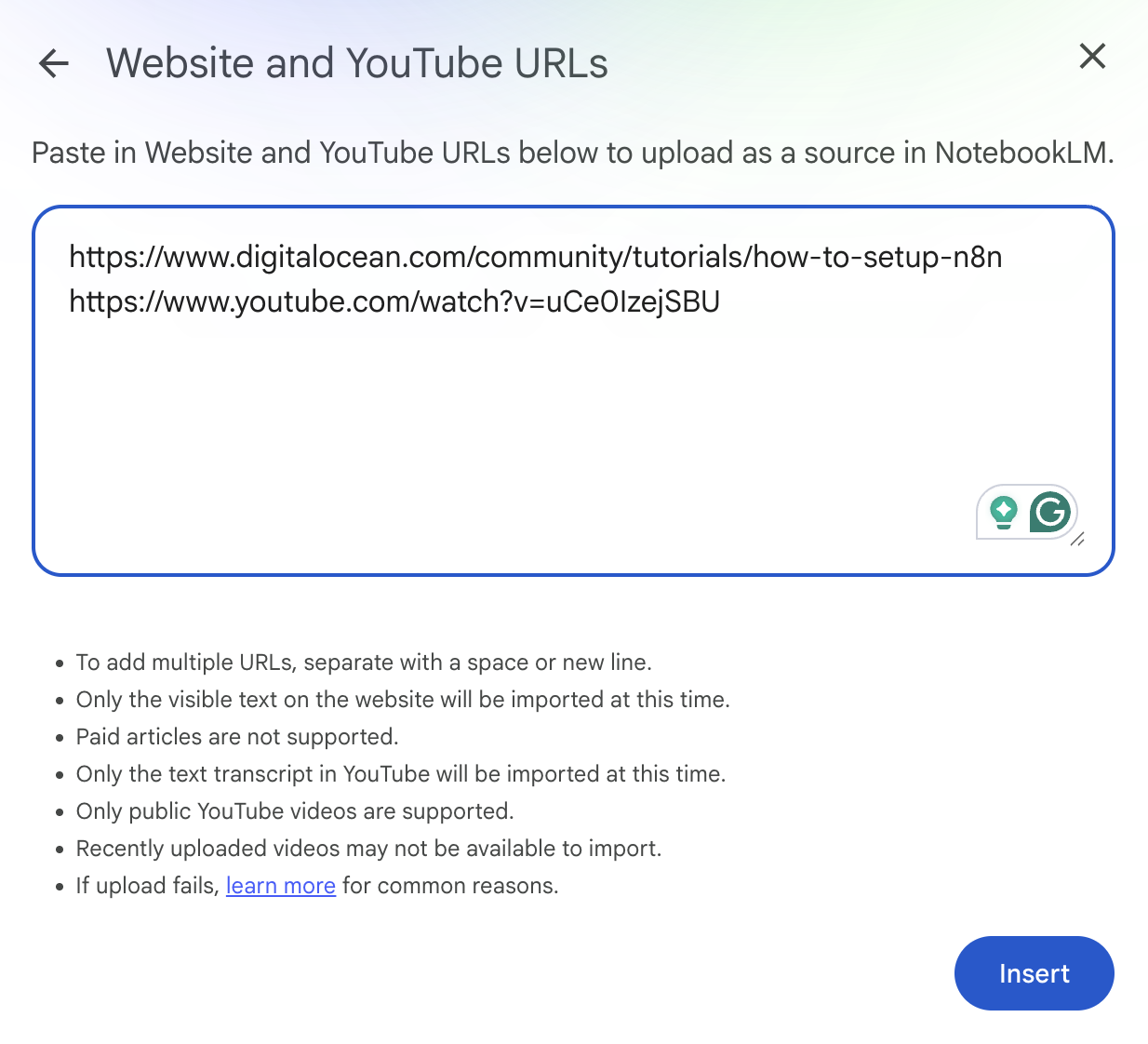1148x1044 pixels.
Task: Click the youtube.com watch URL line
Action: (x=394, y=301)
